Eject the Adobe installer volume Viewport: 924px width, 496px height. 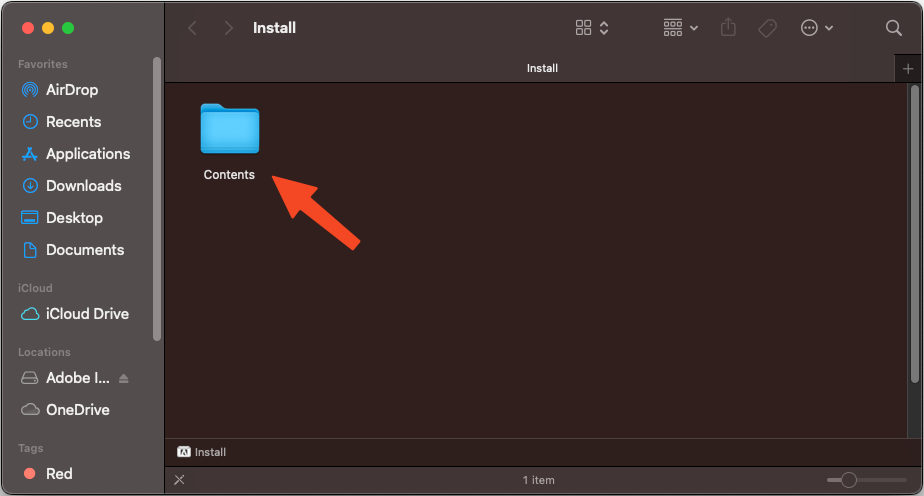coord(124,378)
